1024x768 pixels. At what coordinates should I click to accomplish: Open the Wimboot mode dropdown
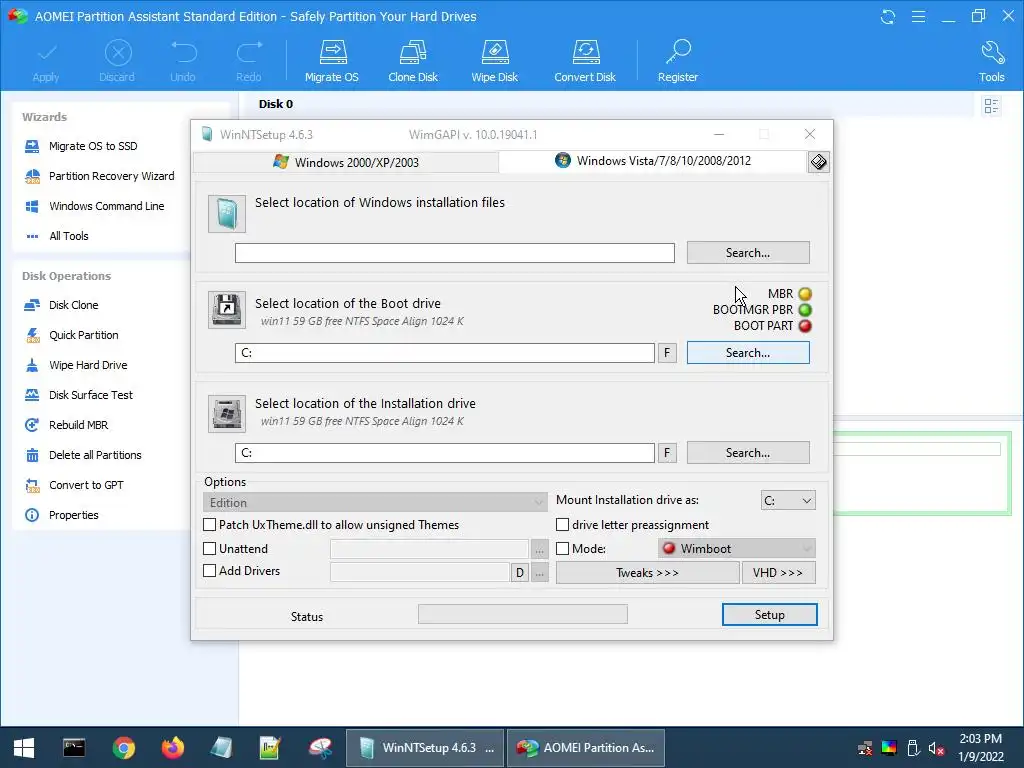point(737,549)
